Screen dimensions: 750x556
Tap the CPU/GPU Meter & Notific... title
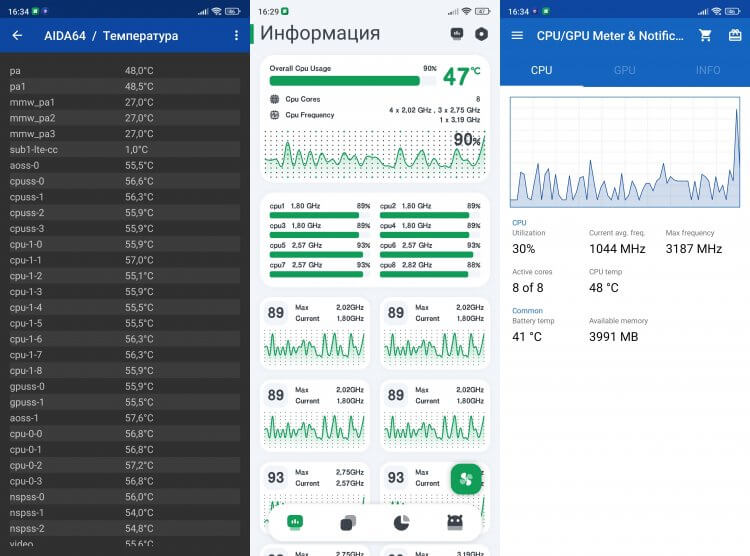(610, 36)
